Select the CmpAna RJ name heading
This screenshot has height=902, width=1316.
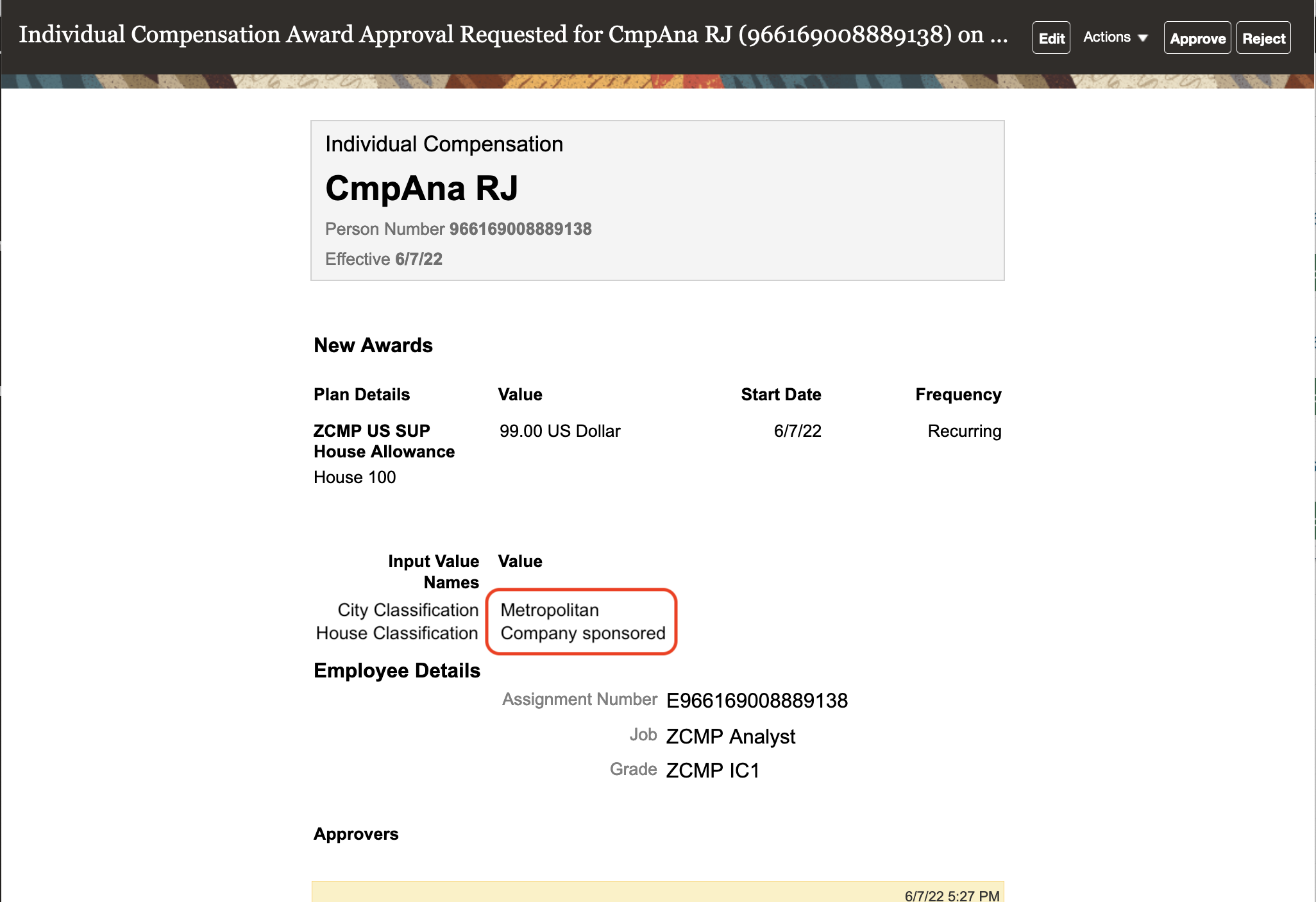click(x=421, y=189)
